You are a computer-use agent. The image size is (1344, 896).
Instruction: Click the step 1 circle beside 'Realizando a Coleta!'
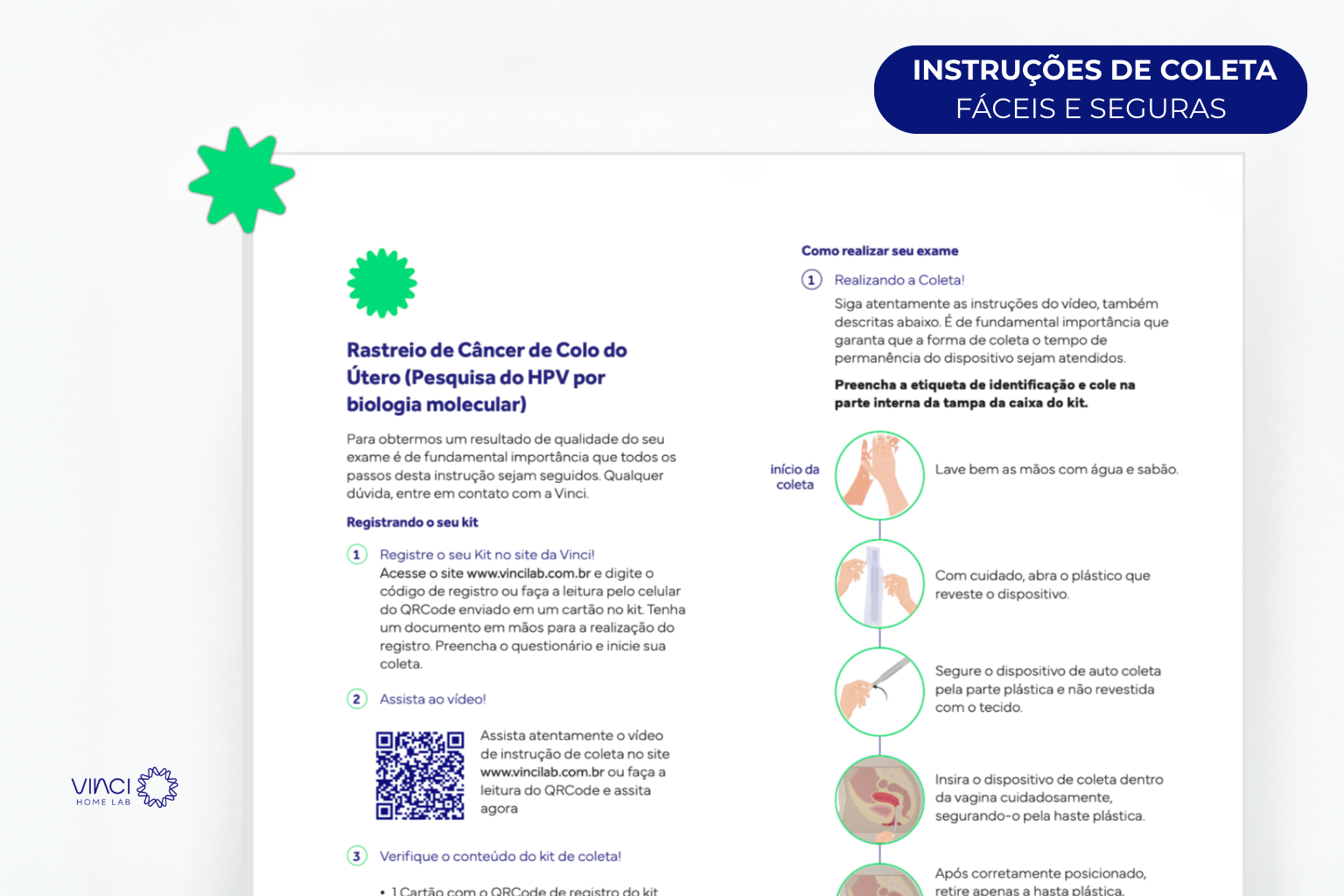point(812,280)
